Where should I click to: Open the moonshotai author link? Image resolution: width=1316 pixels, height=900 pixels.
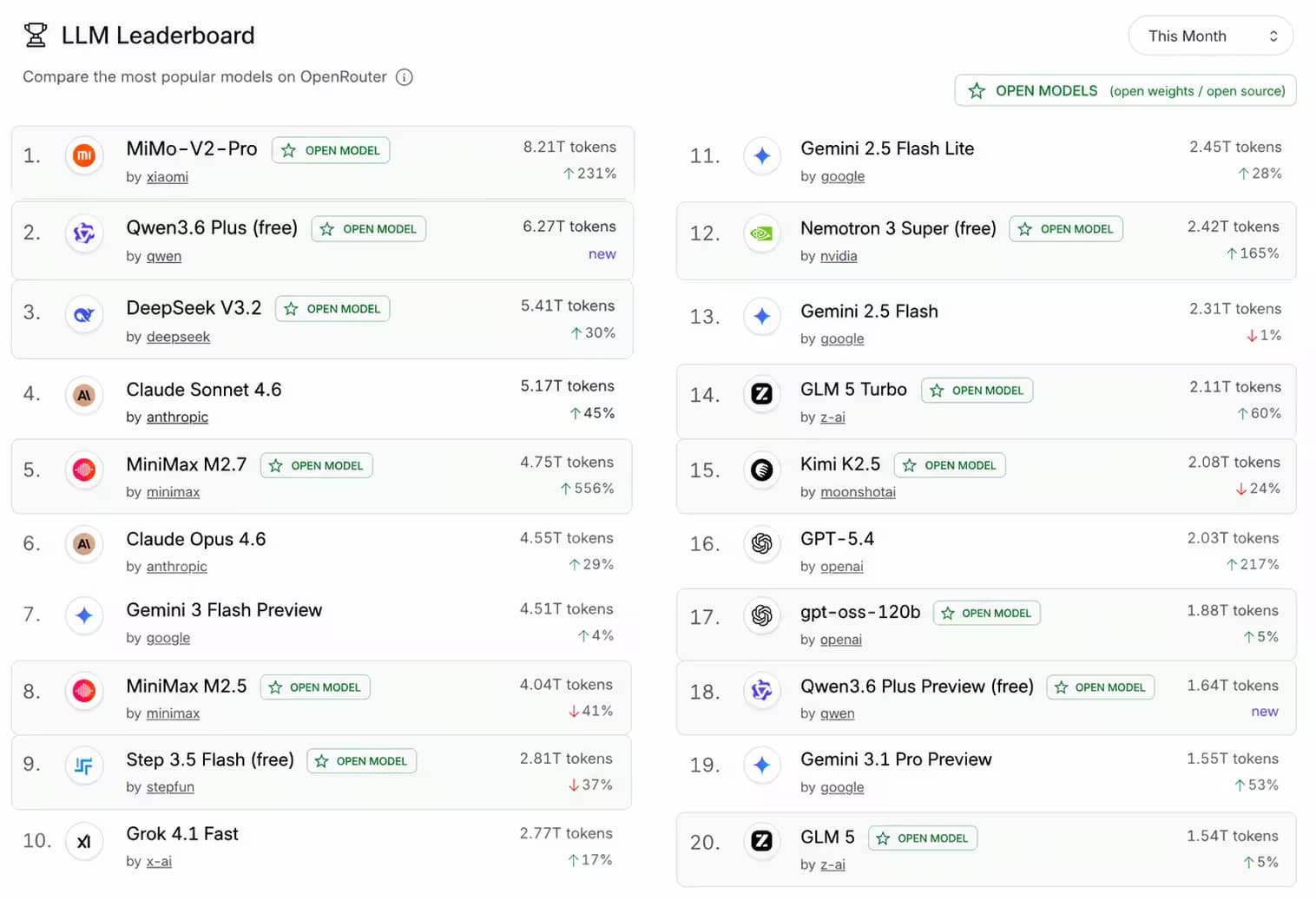pos(858,492)
